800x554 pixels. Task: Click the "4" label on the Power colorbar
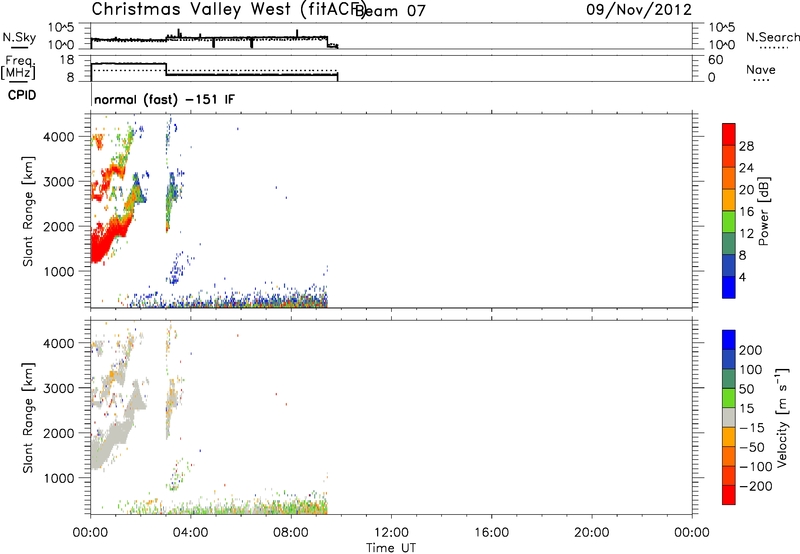coord(742,277)
